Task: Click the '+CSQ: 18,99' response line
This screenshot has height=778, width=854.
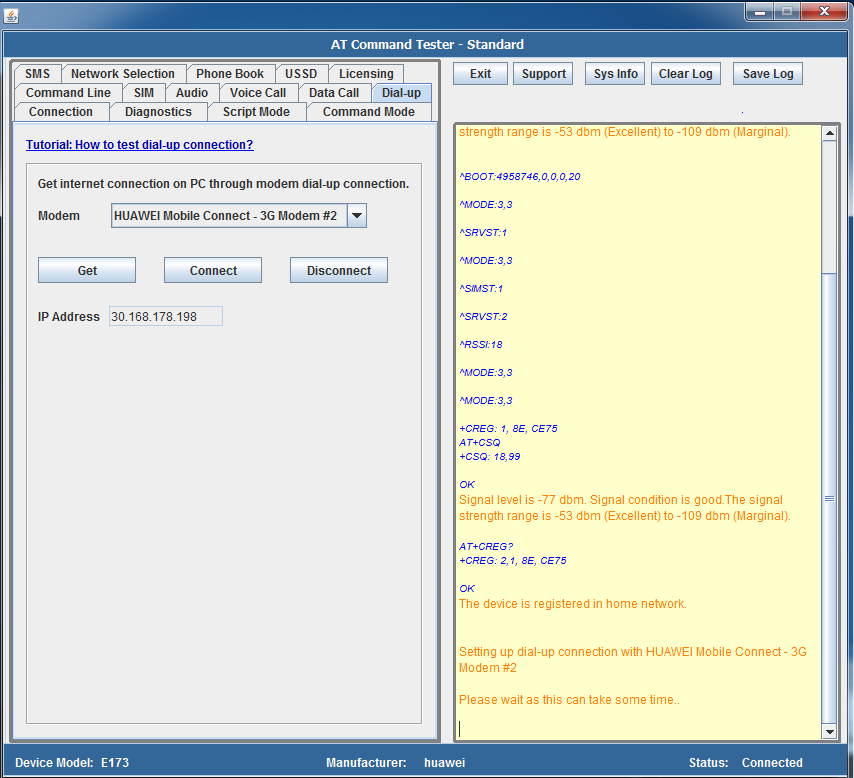Action: [x=490, y=457]
